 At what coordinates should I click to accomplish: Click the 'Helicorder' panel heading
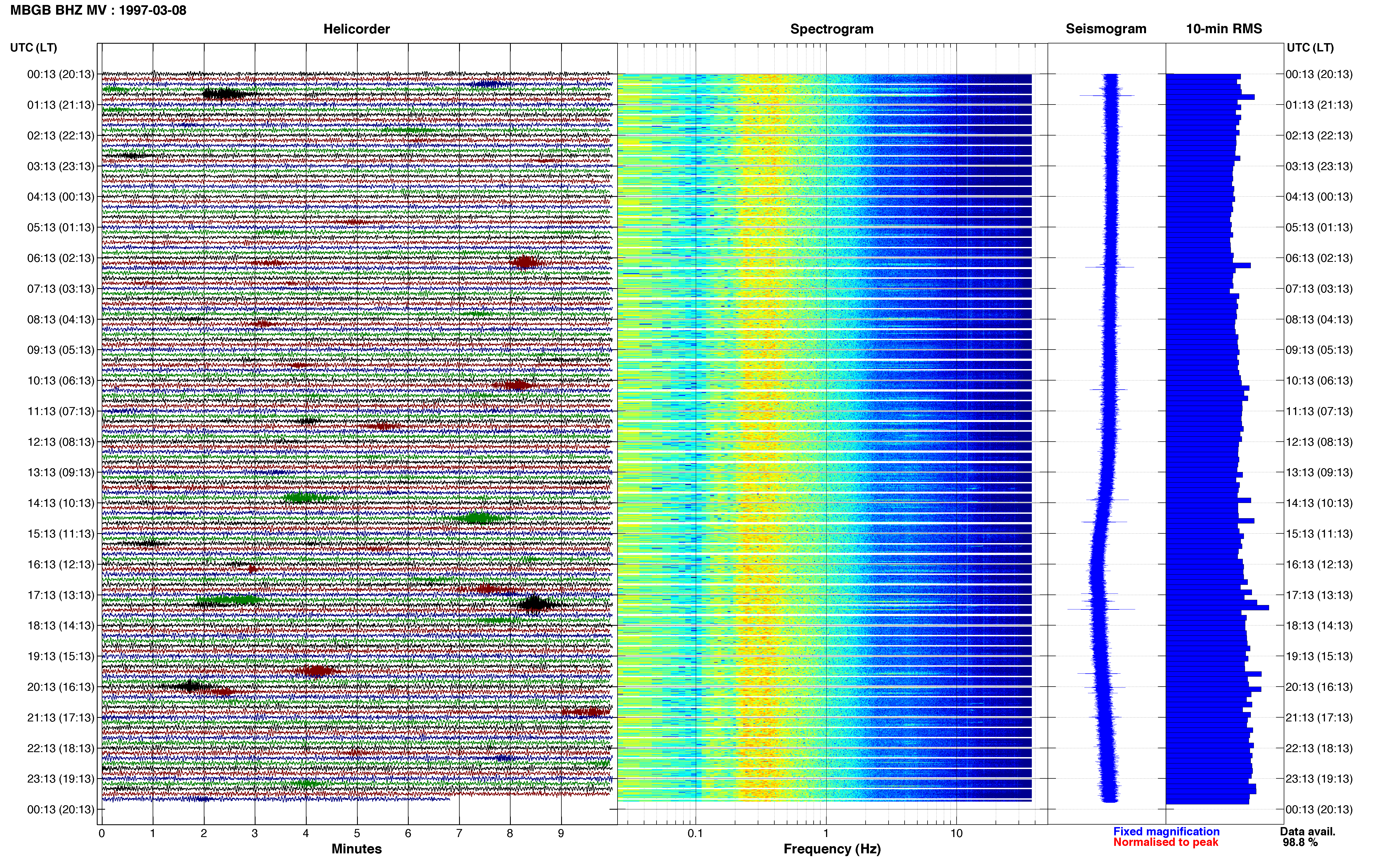click(356, 29)
